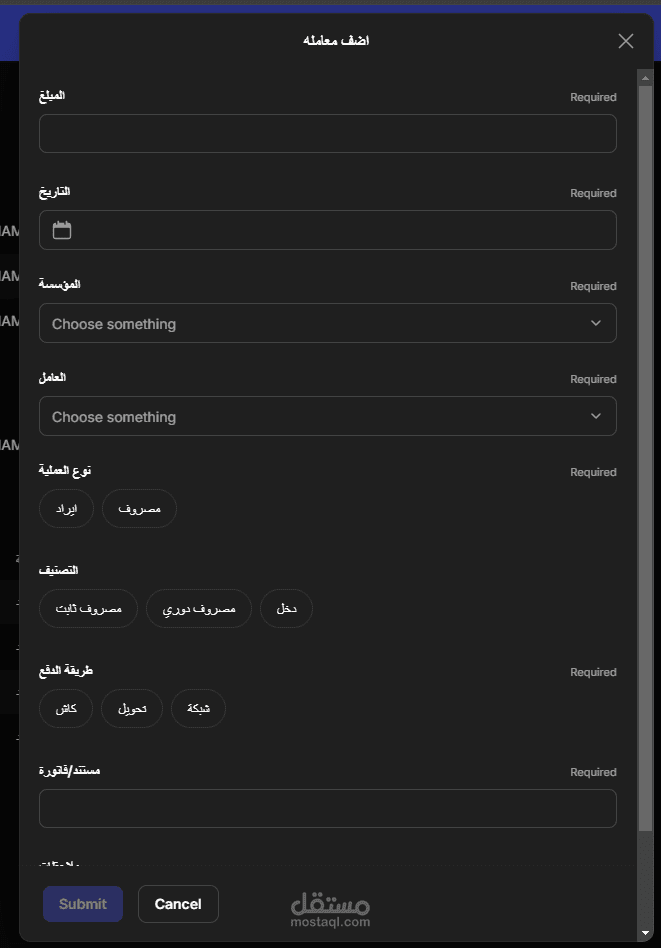Select كاش payment method
661x948 pixels.
[66, 709]
